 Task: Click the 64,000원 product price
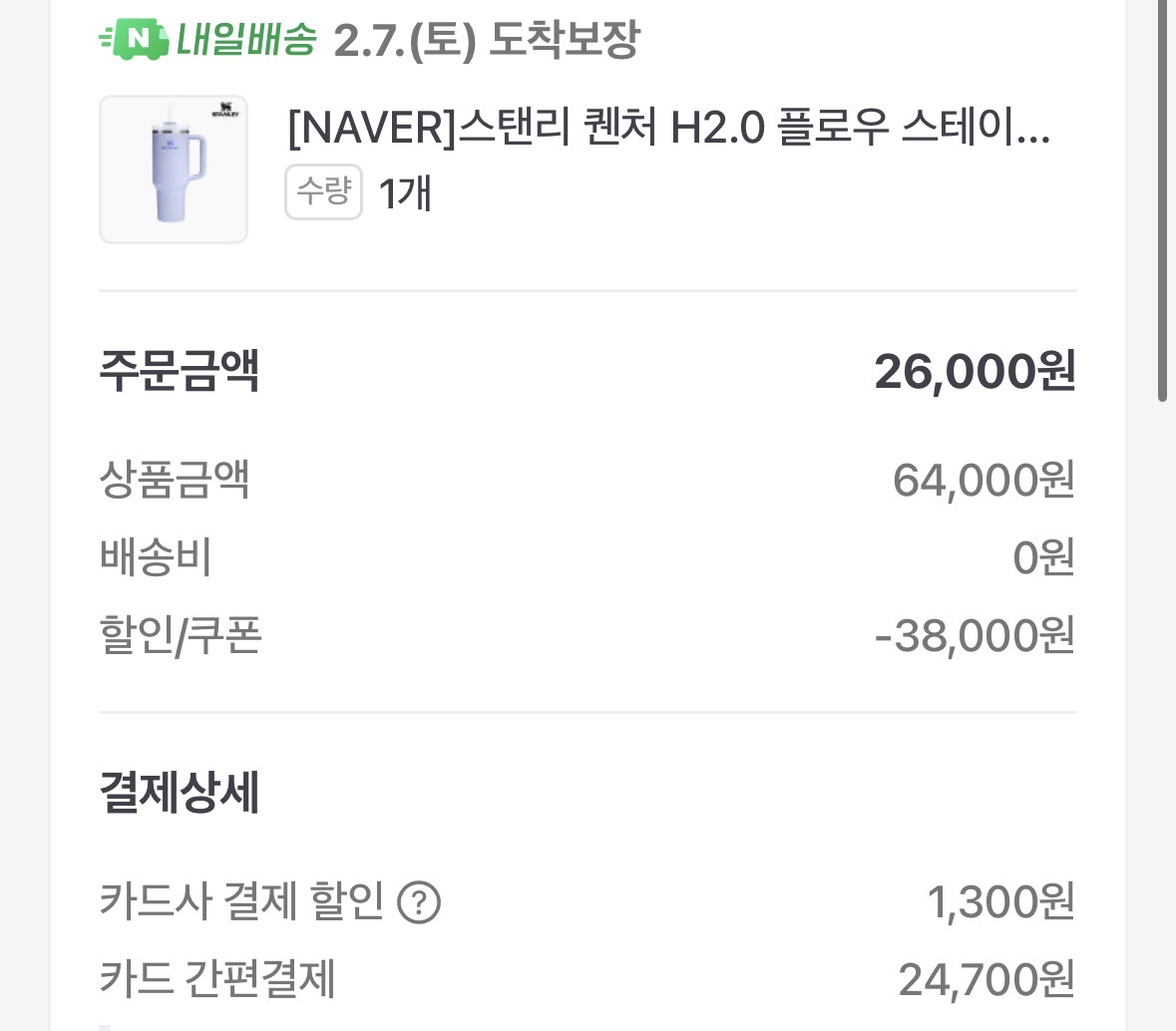[983, 481]
